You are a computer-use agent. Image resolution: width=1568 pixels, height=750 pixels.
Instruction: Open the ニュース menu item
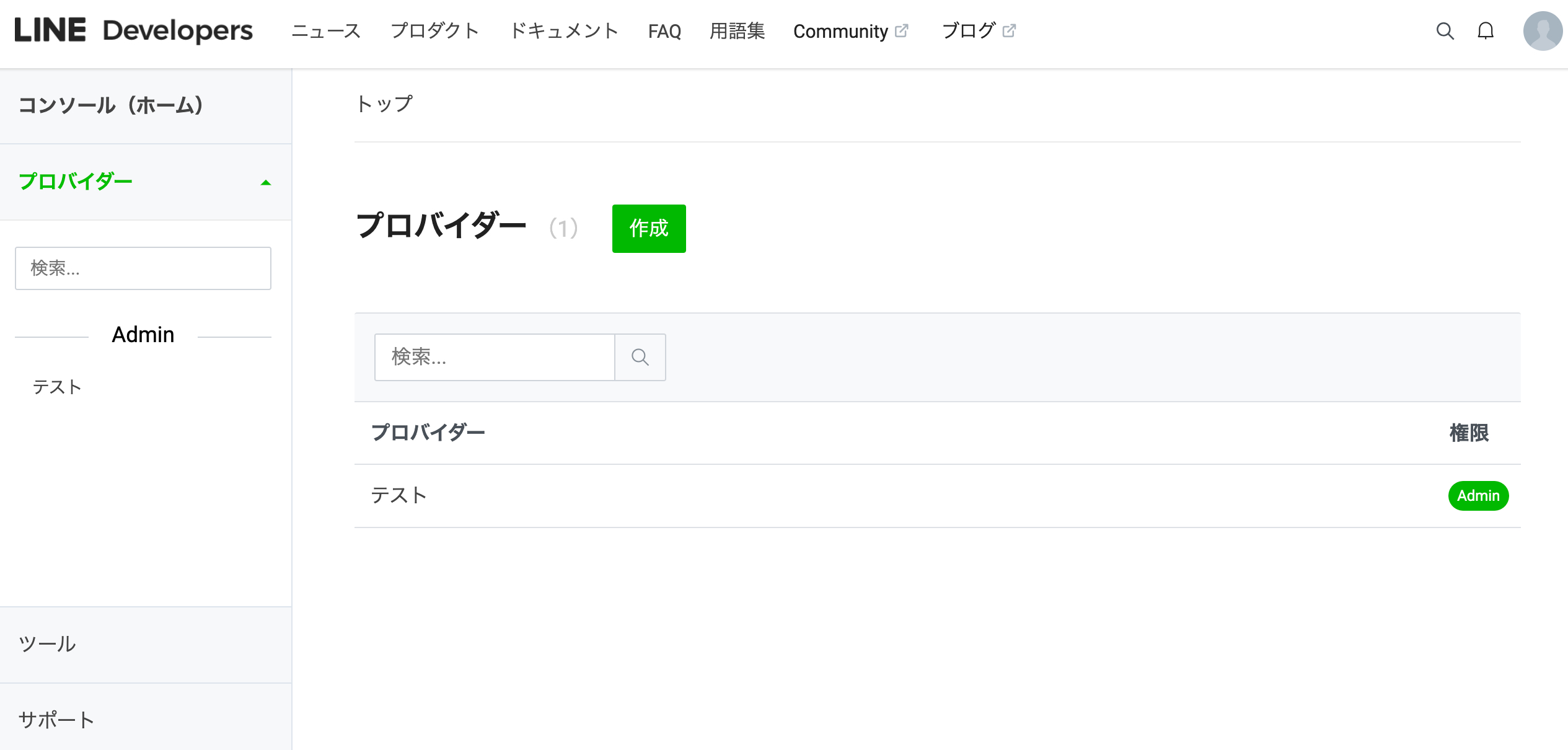(x=327, y=30)
